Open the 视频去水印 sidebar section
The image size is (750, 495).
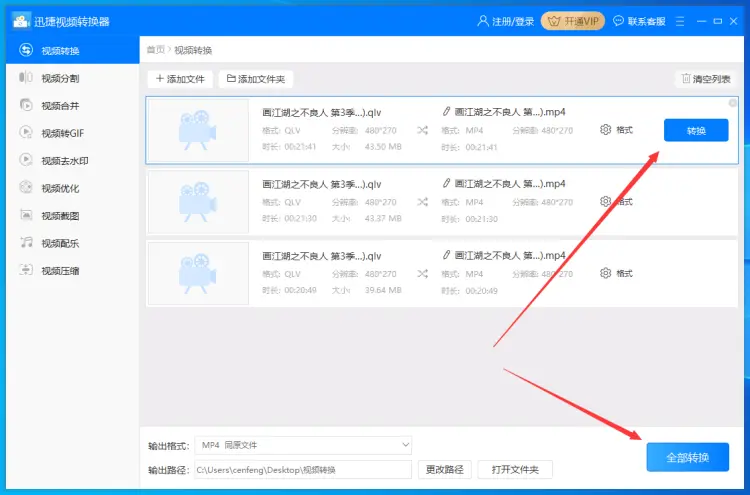[72, 160]
